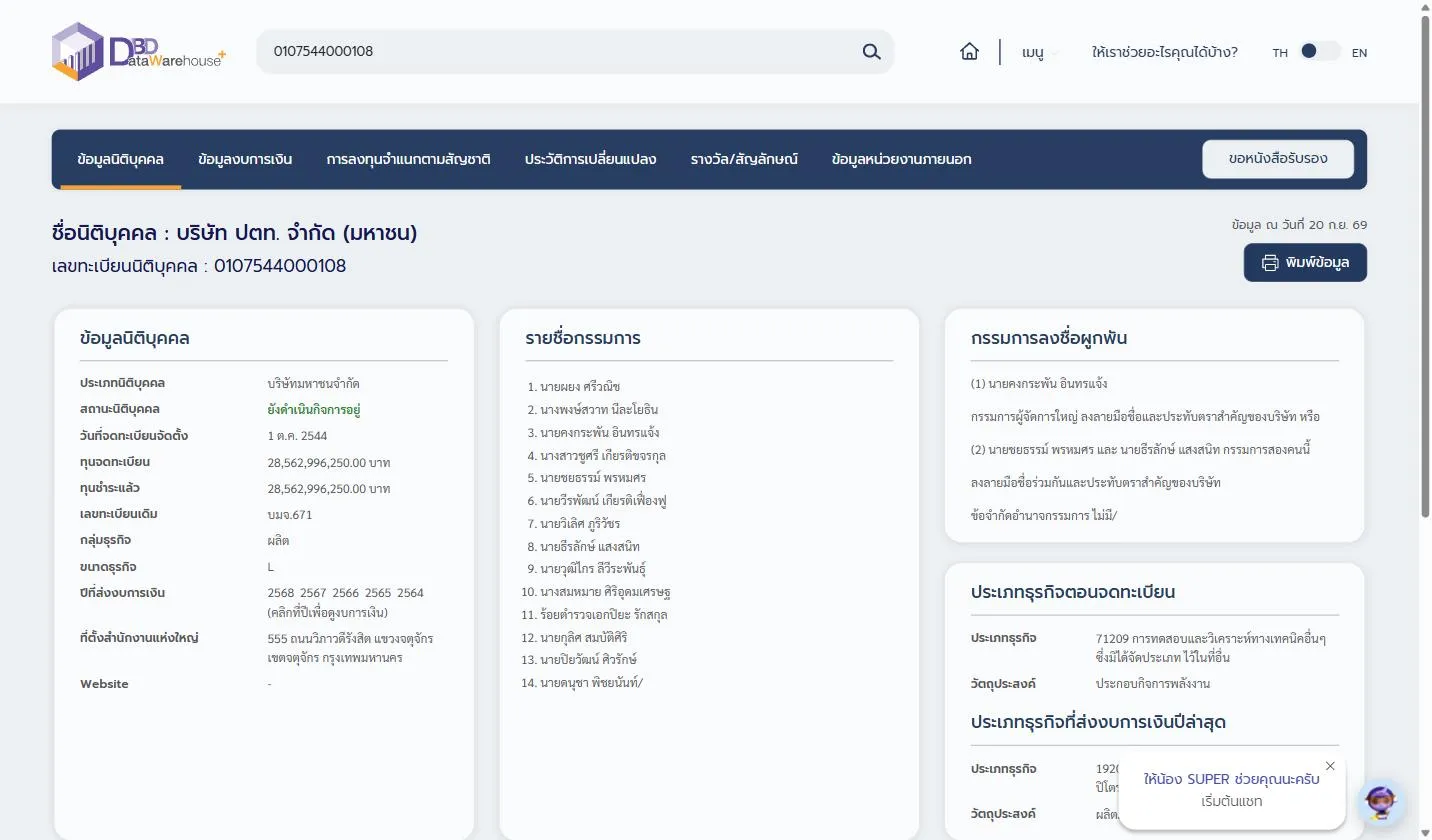Print data with พิมพ์ข้อมูล button
Screen dimensions: 1432x840
pos(1305,263)
